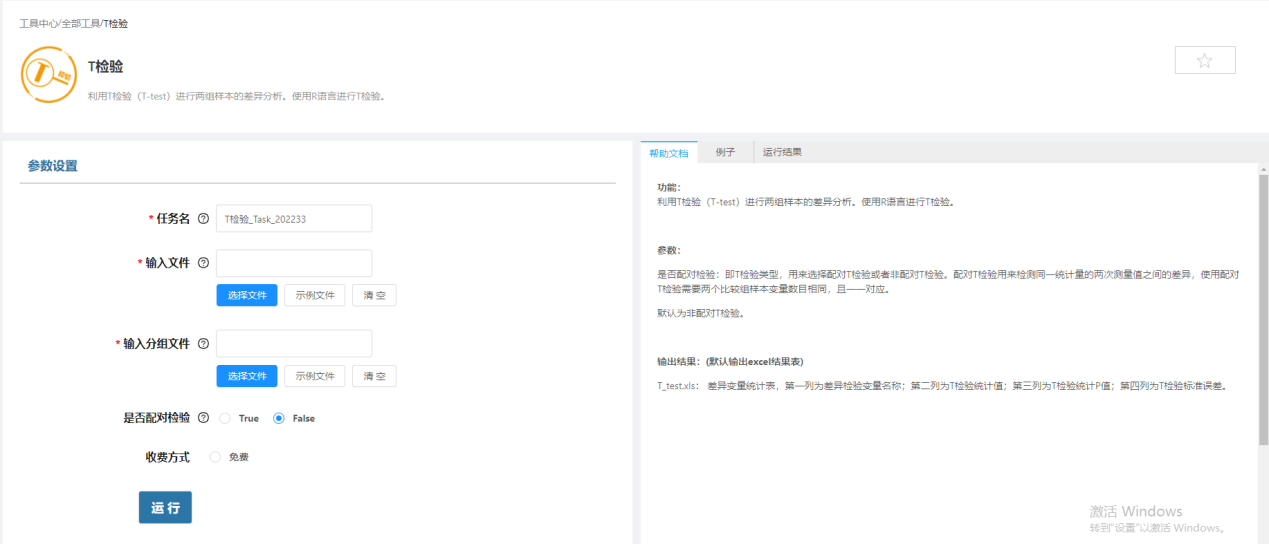Click 选择文件 under 输入分组文件
This screenshot has width=1269, height=544.
[247, 376]
